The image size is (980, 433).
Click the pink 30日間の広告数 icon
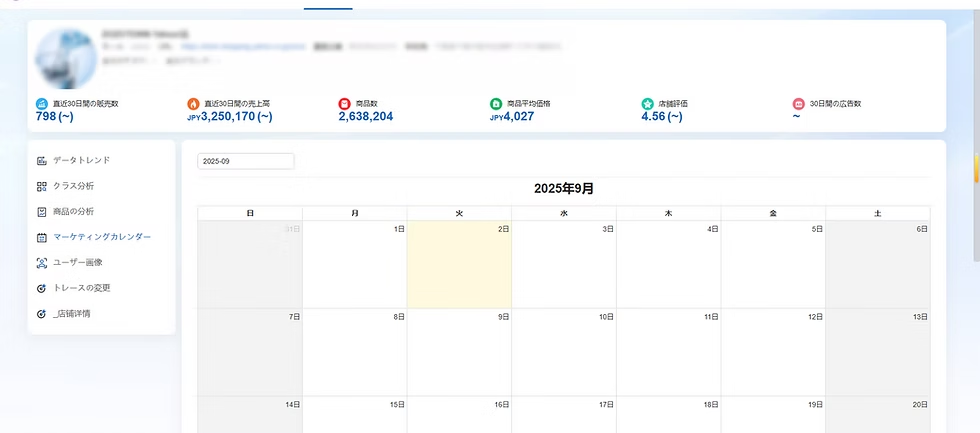[x=799, y=104]
